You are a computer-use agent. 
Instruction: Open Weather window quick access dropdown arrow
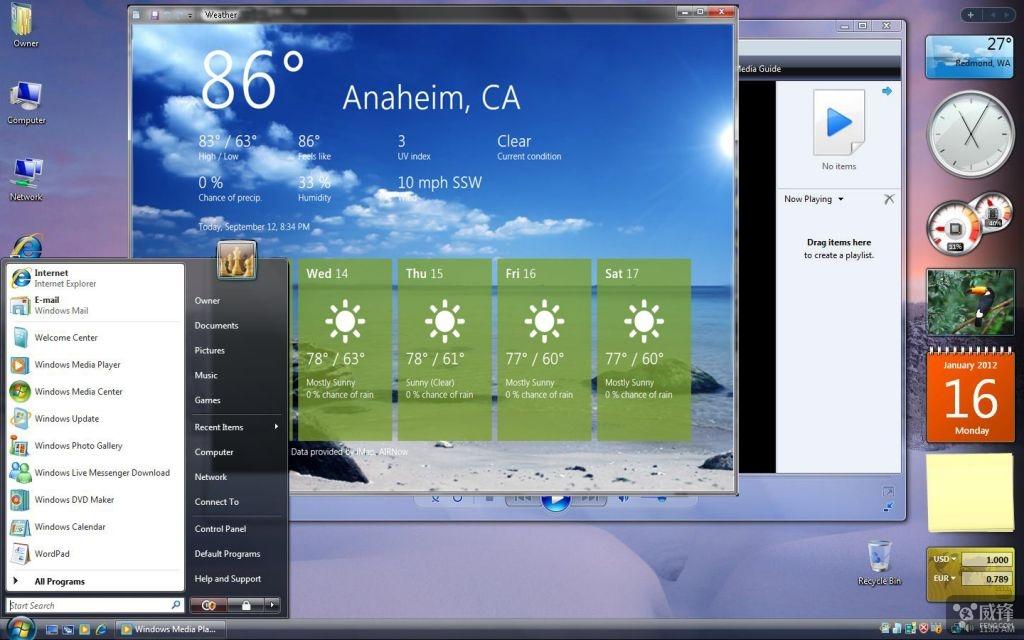tap(190, 14)
